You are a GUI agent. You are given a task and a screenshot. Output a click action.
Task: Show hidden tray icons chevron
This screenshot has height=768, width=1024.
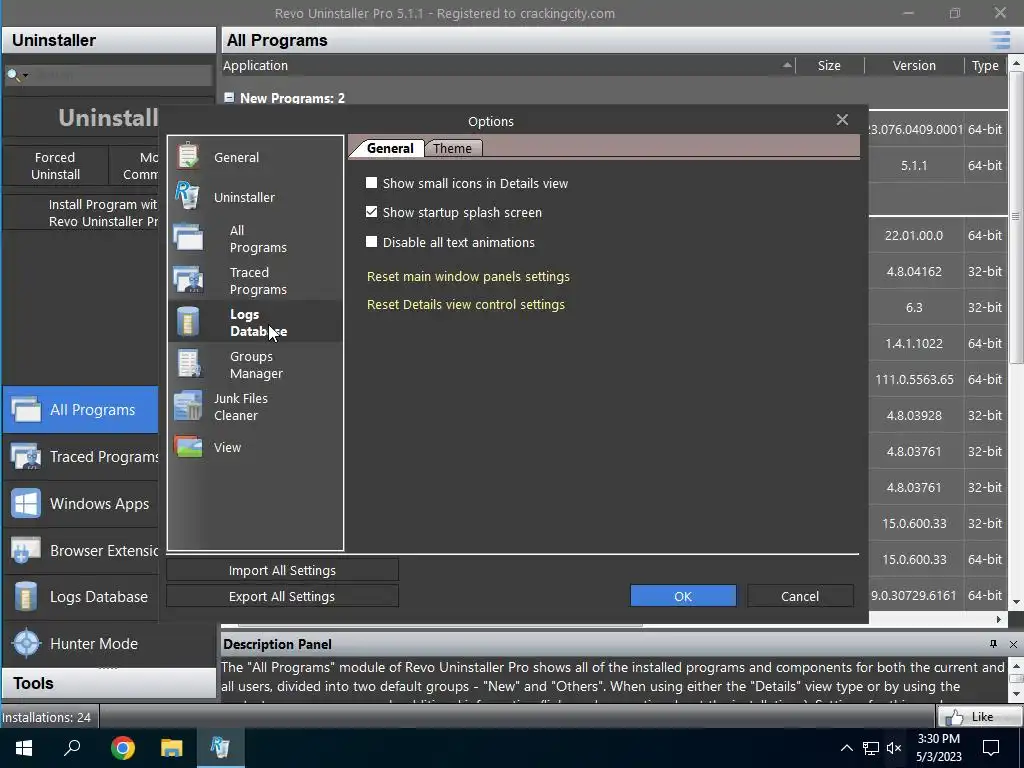point(846,748)
